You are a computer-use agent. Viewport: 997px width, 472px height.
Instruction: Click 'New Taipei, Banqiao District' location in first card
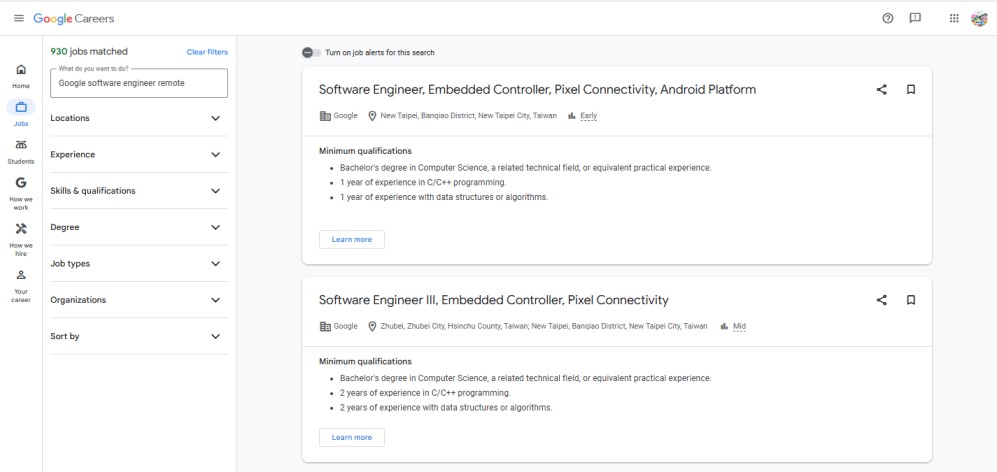469,116
